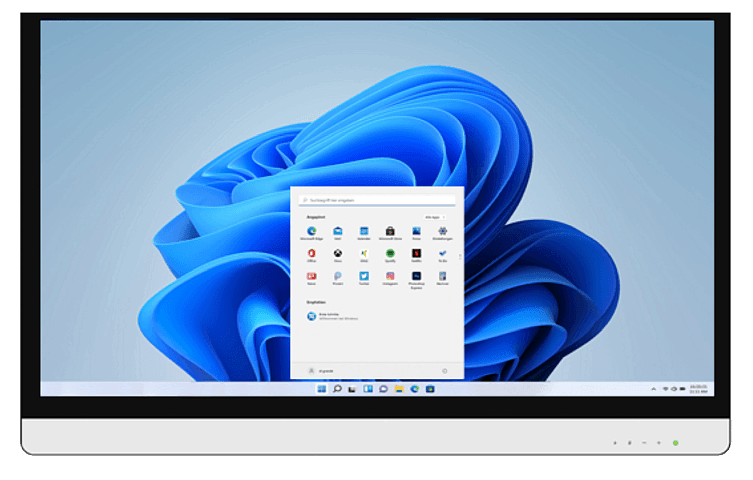Click the power button in Start menu
This screenshot has height=480, width=753.
click(x=445, y=371)
